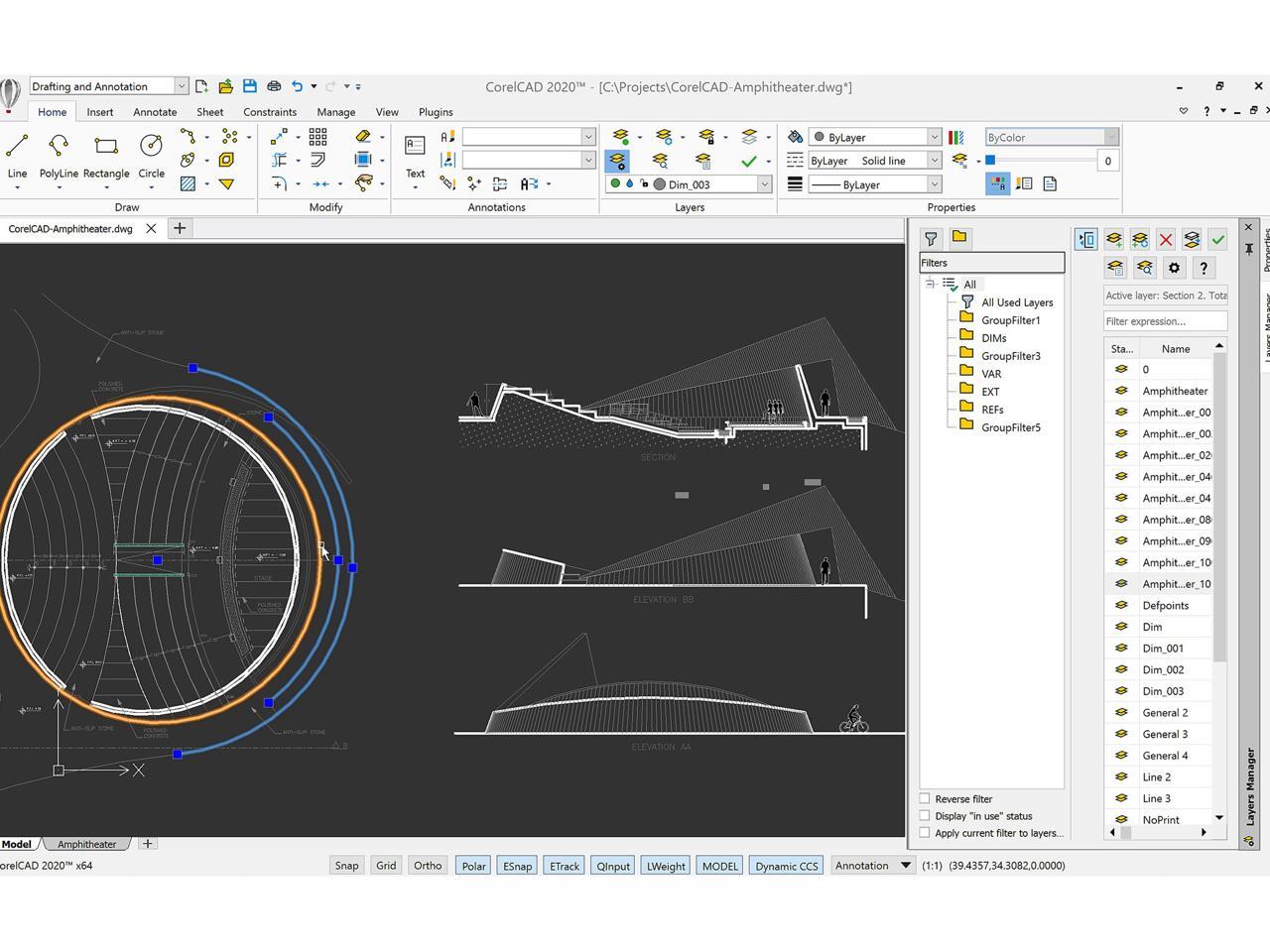Click the Erase tool icon in Modify

(363, 137)
